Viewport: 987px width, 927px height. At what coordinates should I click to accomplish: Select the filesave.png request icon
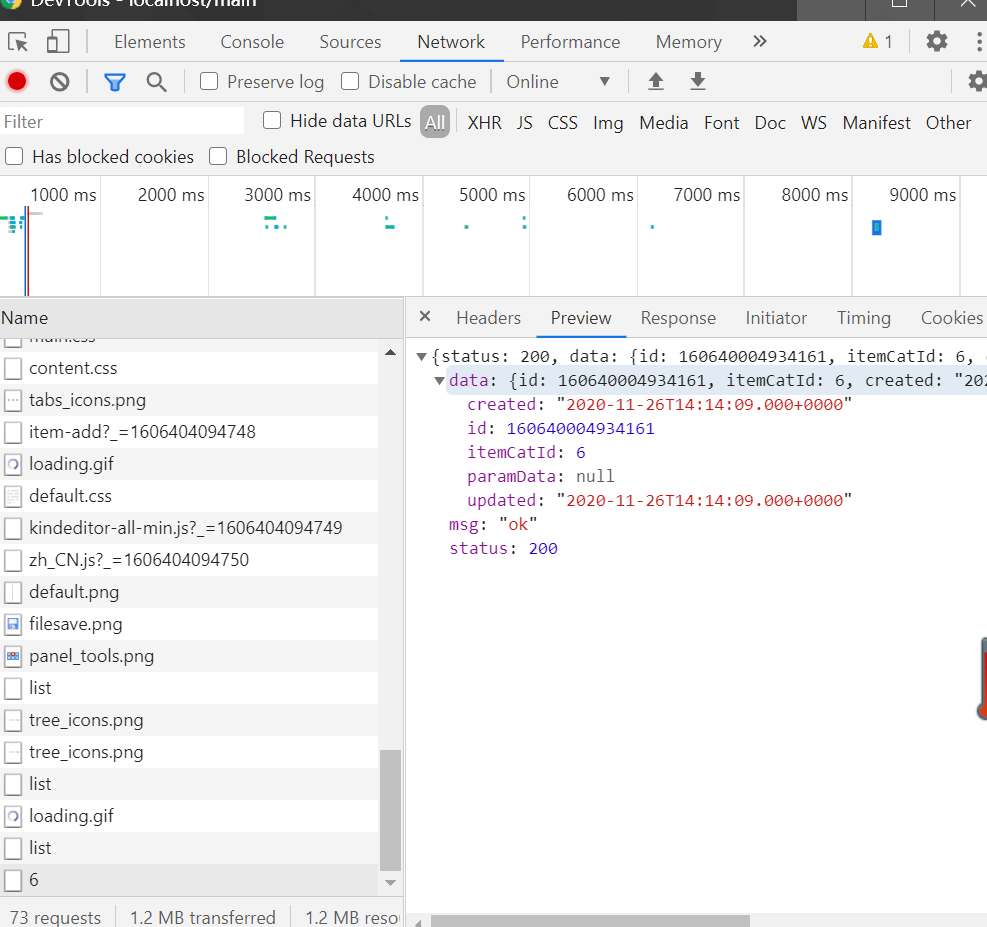pos(13,624)
